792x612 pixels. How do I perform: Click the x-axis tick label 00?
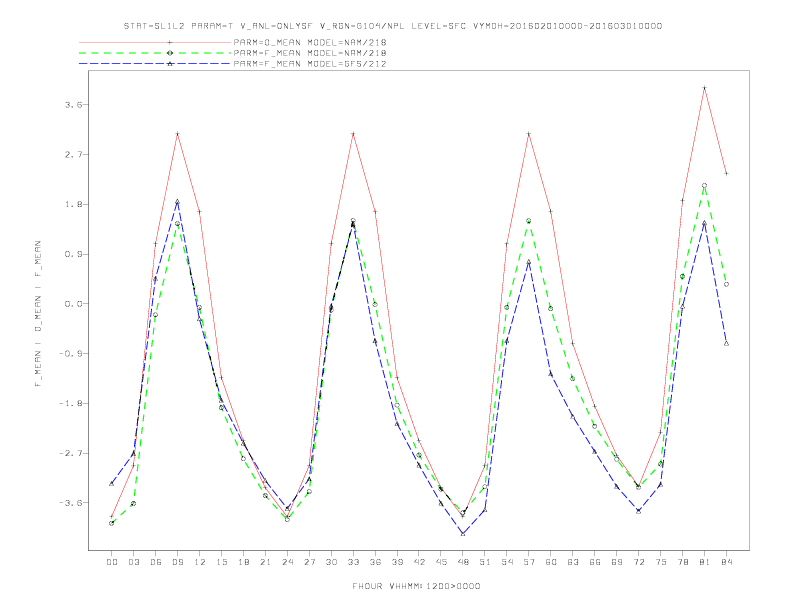coord(112,562)
